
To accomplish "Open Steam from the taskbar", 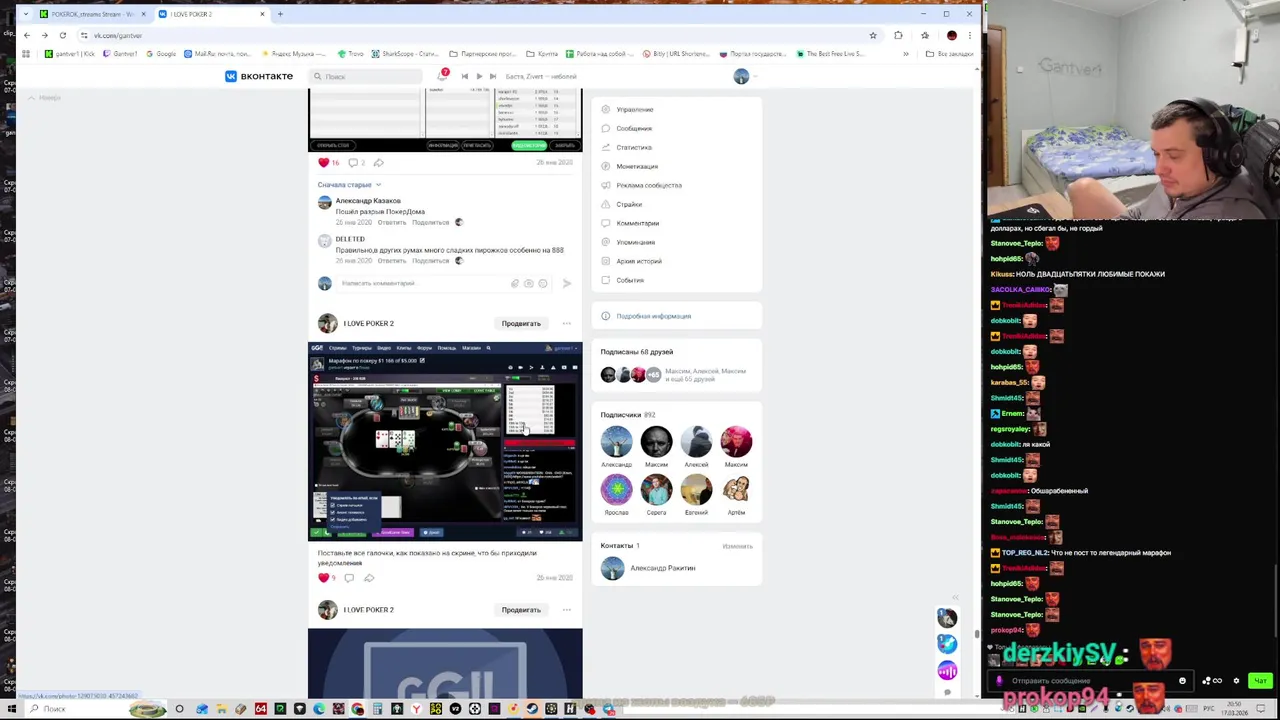I will 532,709.
